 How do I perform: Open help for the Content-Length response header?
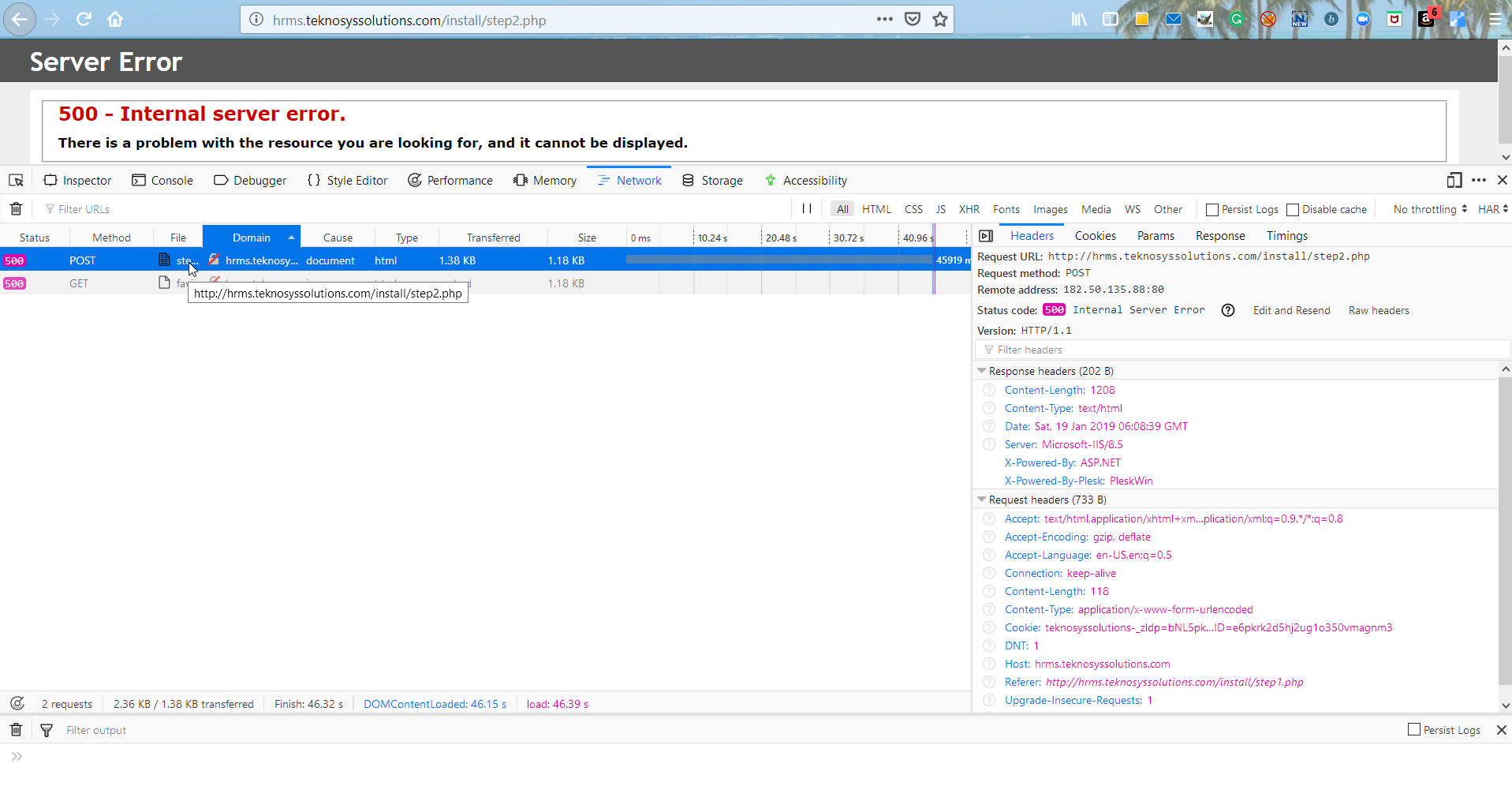click(989, 390)
